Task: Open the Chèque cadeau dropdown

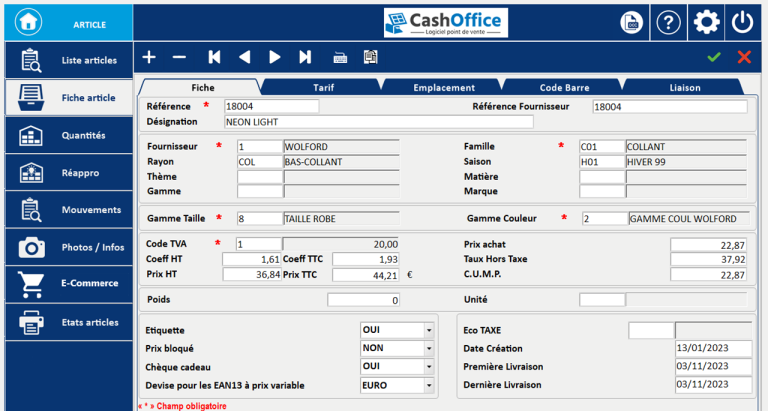Action: click(x=428, y=366)
